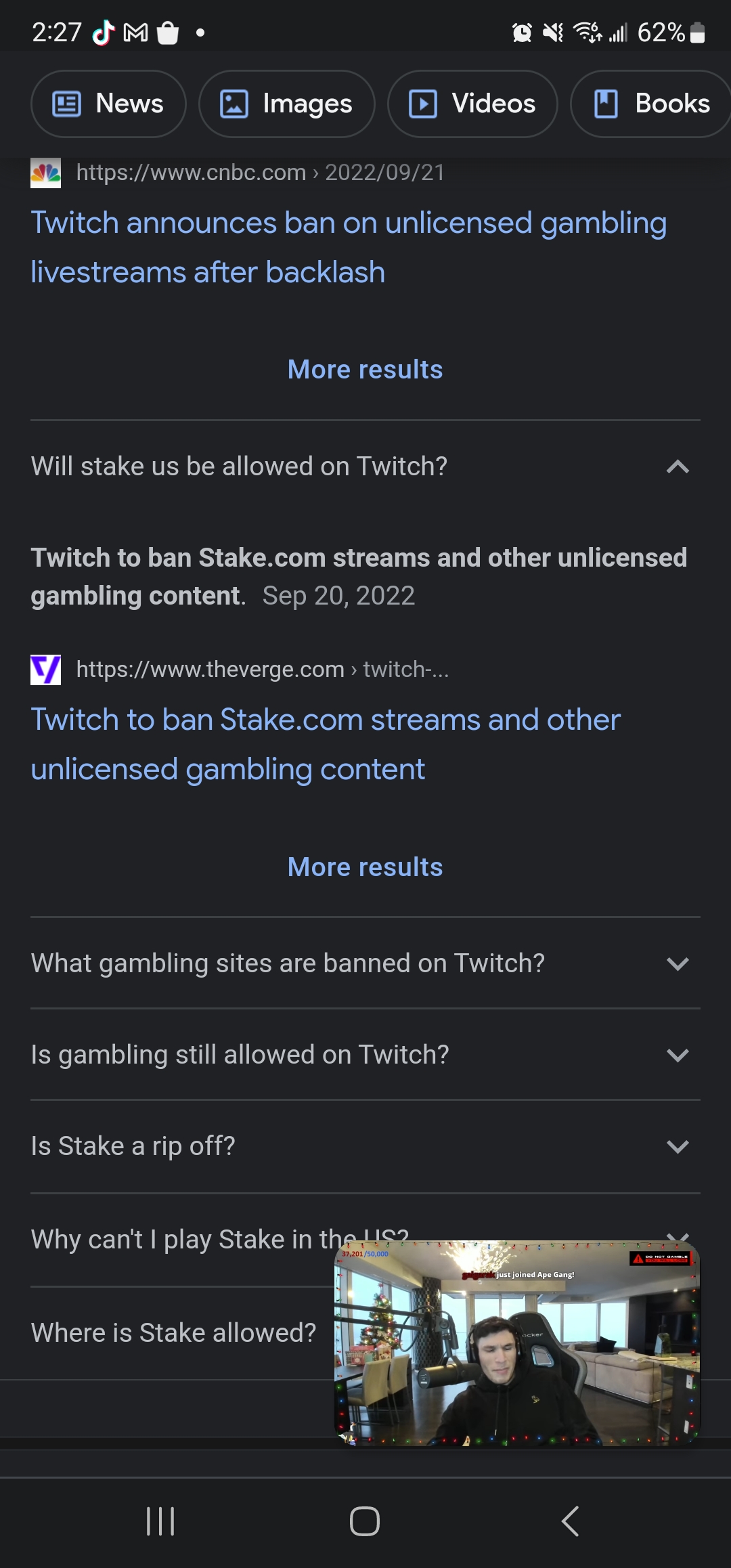Open CNBC article about Twitch gambling ban
Screen dimensions: 731x1568
[349, 247]
